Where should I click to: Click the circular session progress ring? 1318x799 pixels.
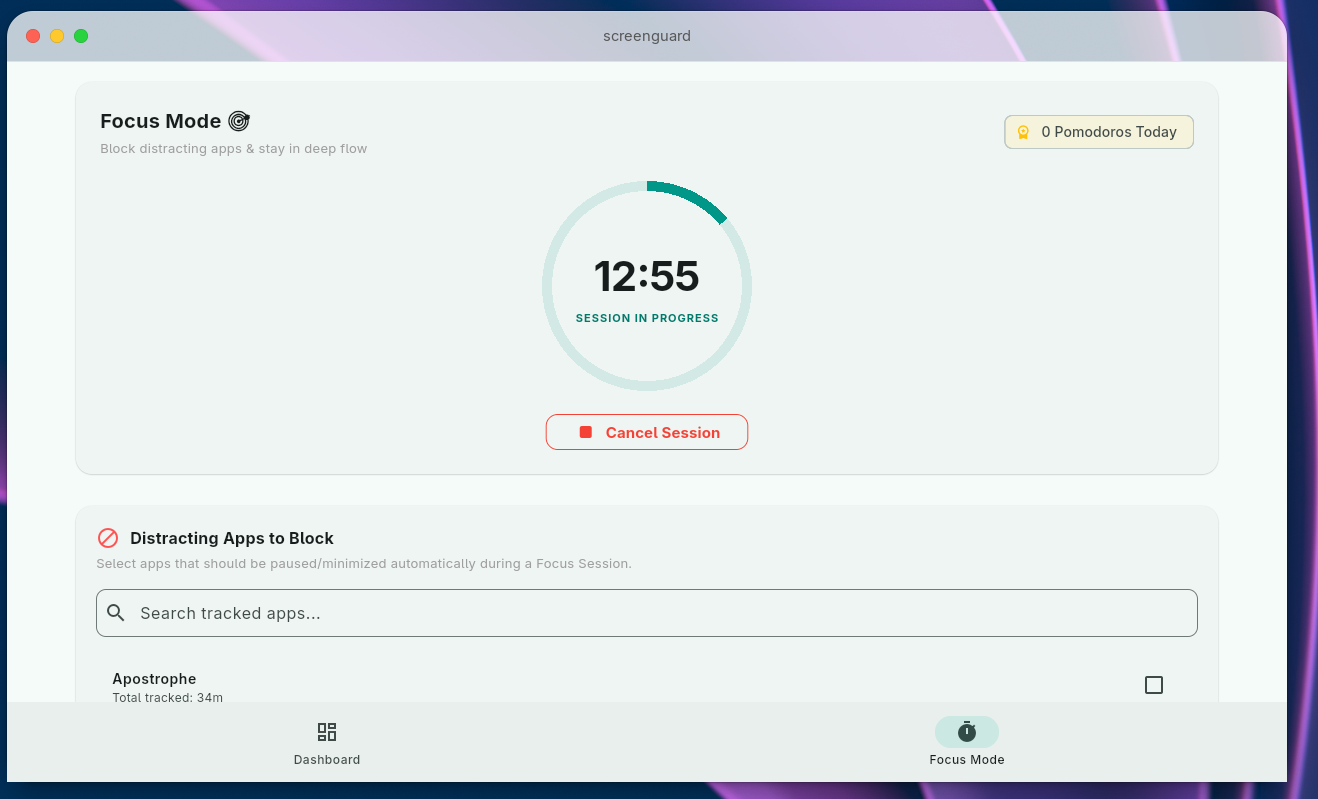tap(647, 286)
